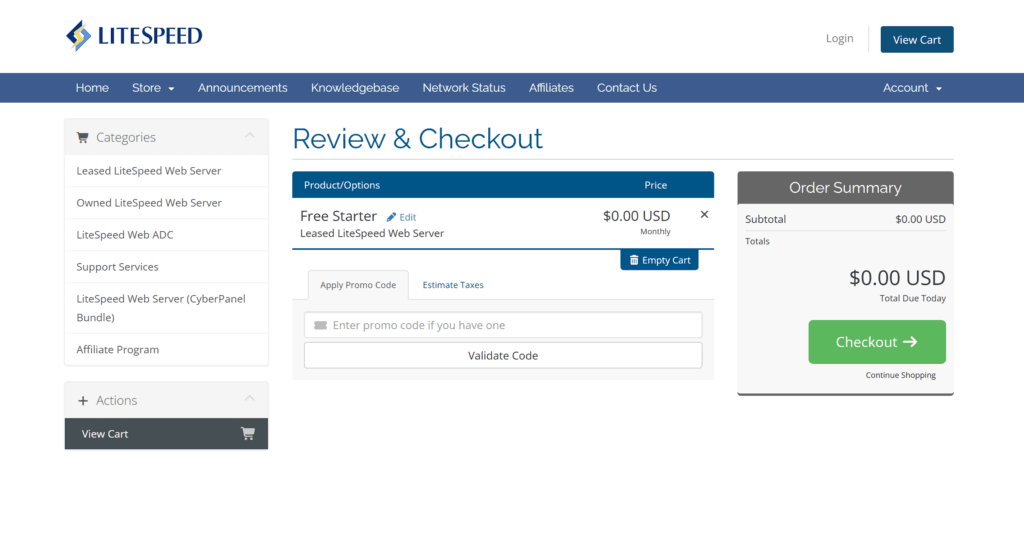Click the Login link
1024x559 pixels.
point(839,39)
